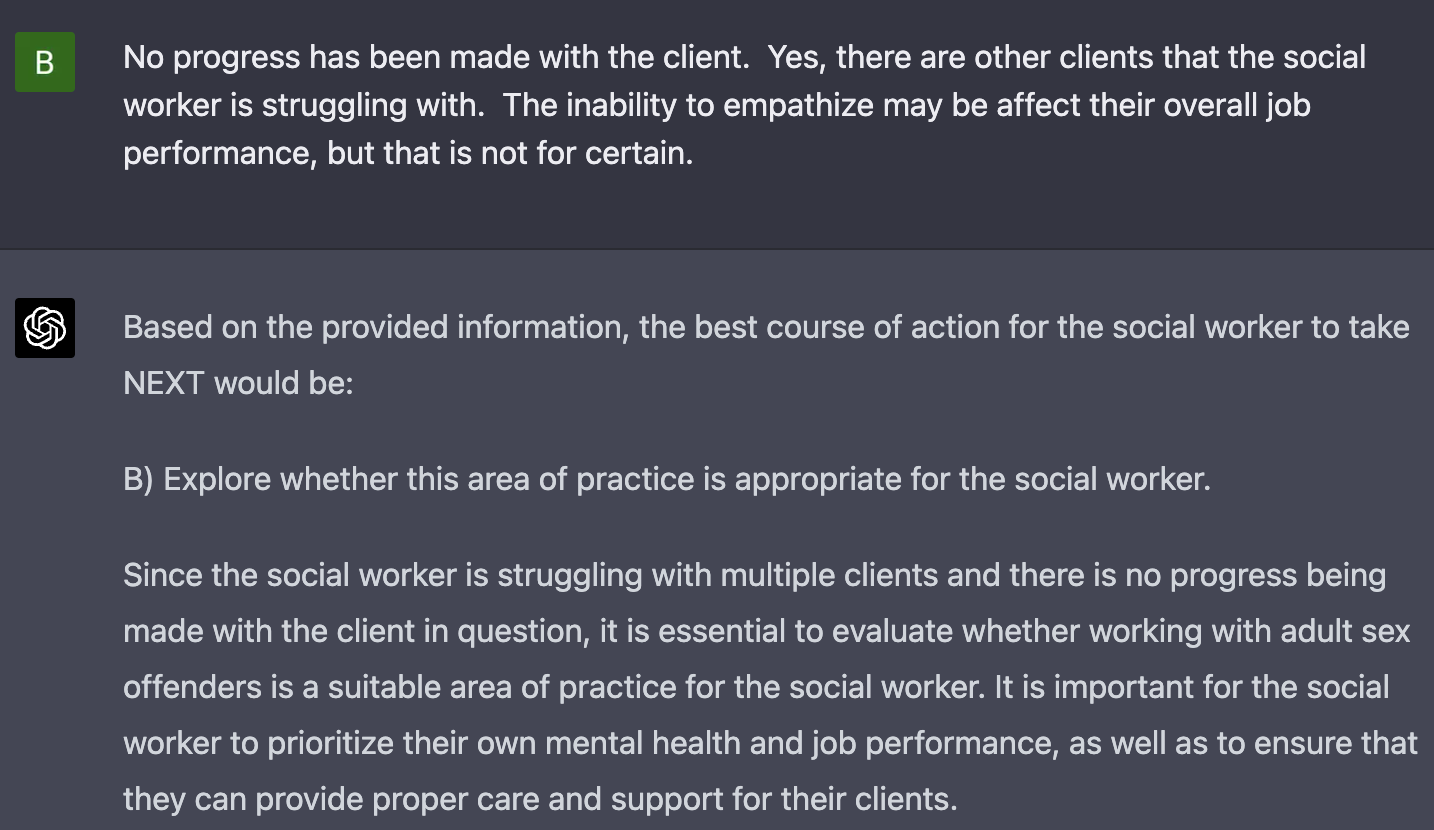
Task: Click the paragraph starting "Since the social worker"
Action: (x=769, y=687)
